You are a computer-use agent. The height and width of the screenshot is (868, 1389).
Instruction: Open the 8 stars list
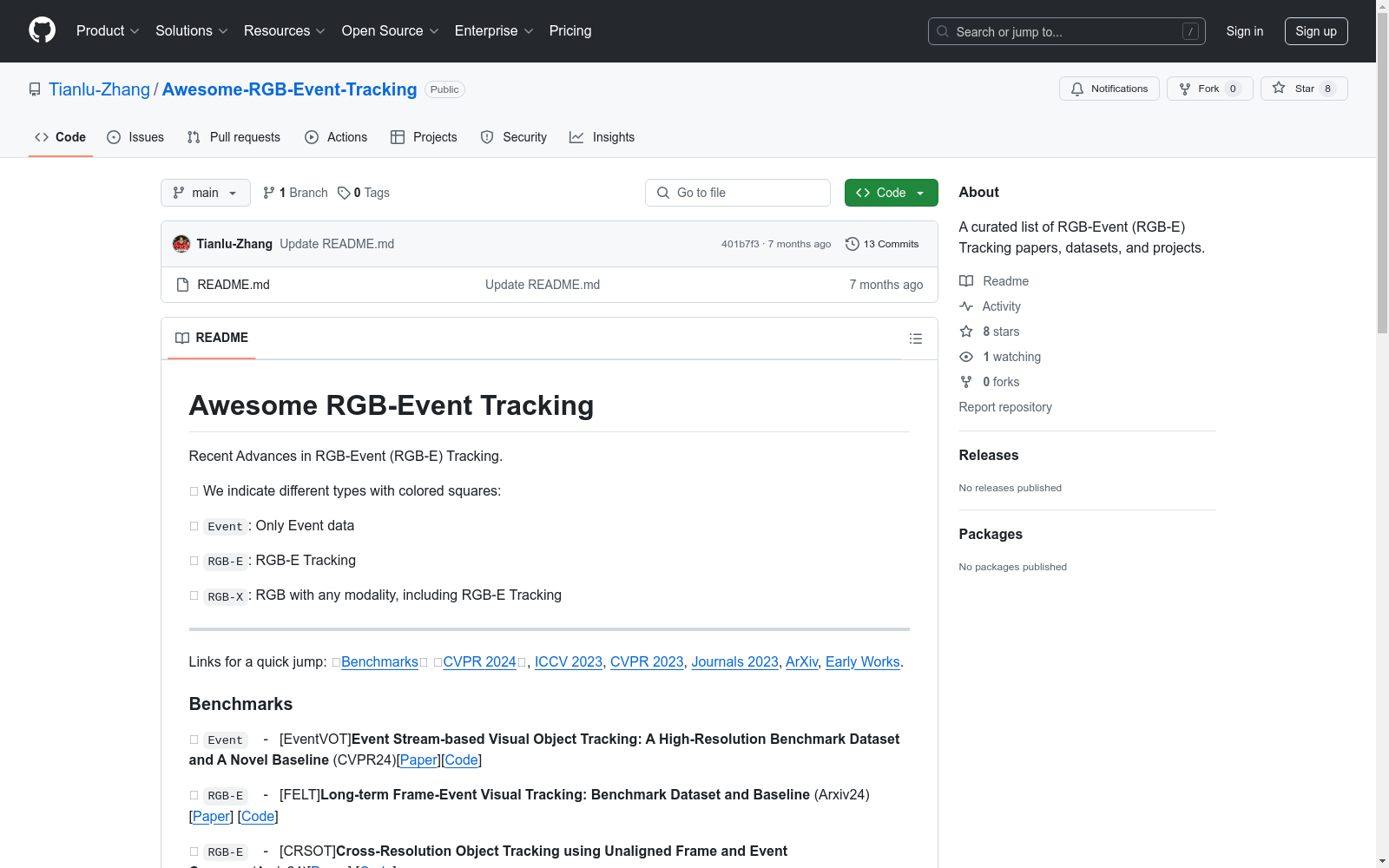pos(990,332)
